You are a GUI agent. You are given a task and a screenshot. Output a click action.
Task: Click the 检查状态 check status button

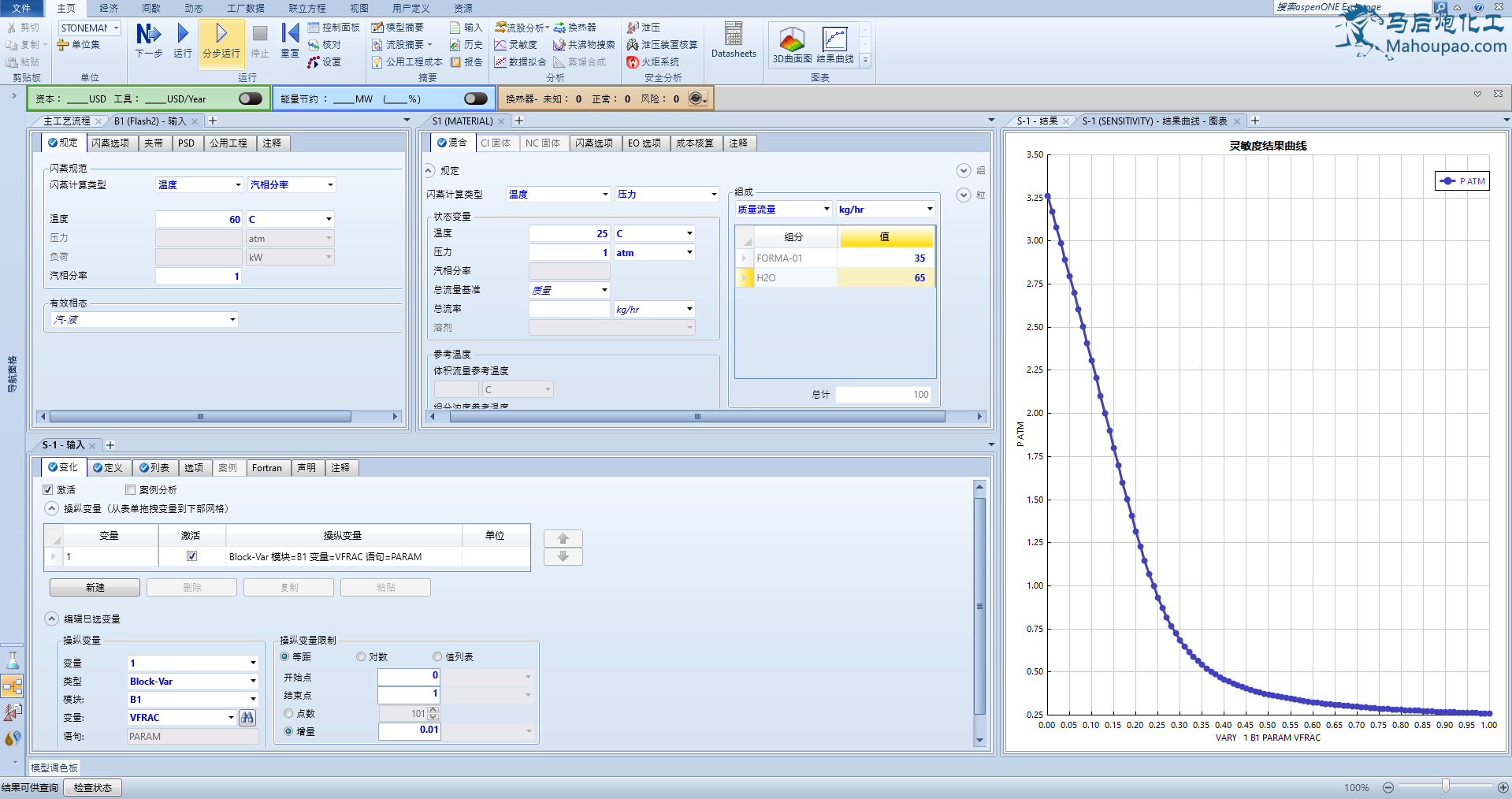point(93,787)
